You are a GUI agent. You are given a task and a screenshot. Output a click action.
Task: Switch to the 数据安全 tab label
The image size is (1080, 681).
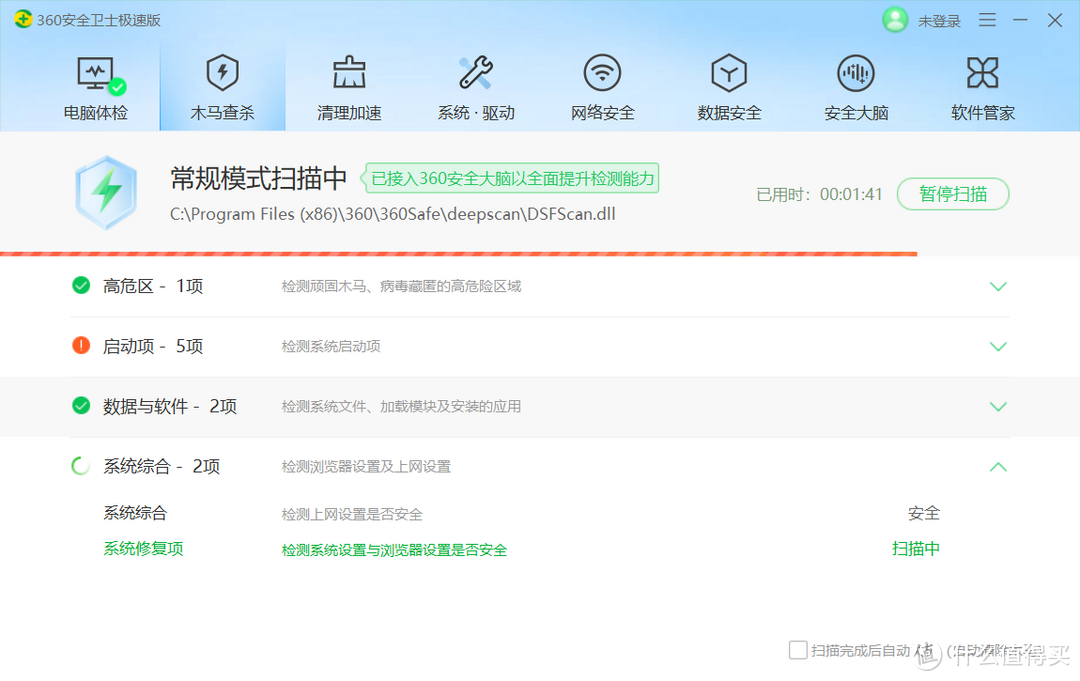(x=729, y=113)
